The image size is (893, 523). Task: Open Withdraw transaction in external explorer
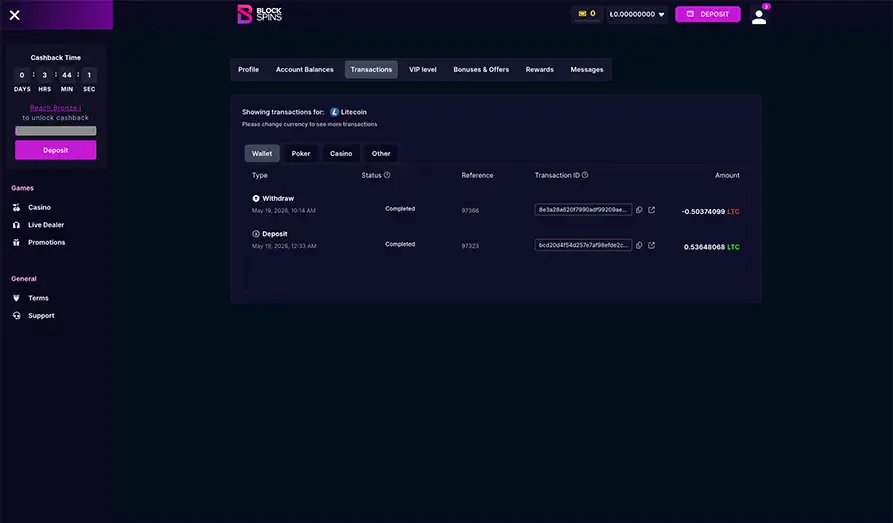coord(652,210)
